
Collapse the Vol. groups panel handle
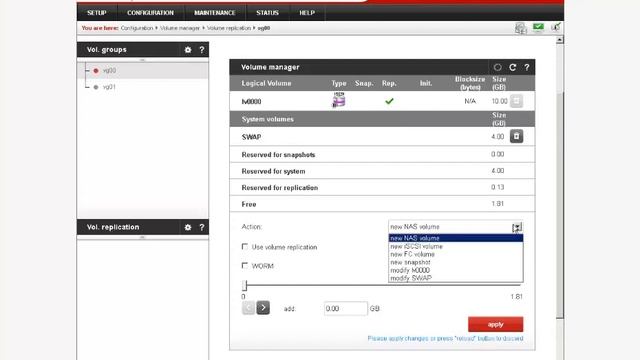(x=142, y=60)
